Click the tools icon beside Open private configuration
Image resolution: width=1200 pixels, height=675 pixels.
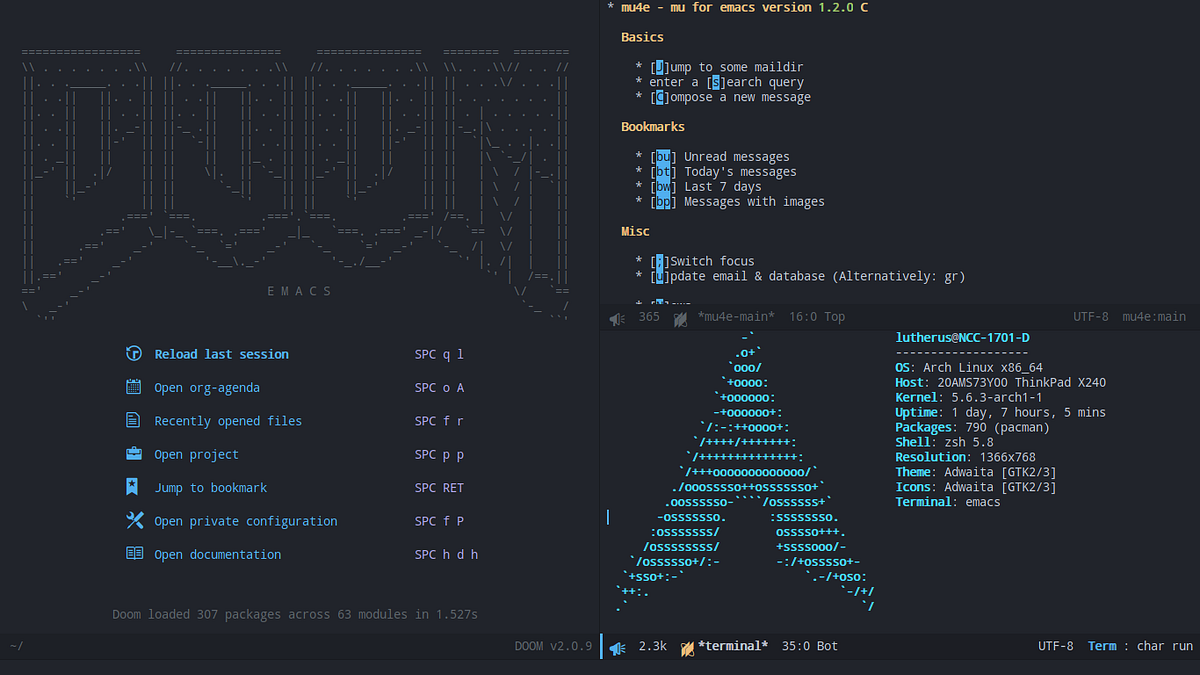(x=134, y=520)
